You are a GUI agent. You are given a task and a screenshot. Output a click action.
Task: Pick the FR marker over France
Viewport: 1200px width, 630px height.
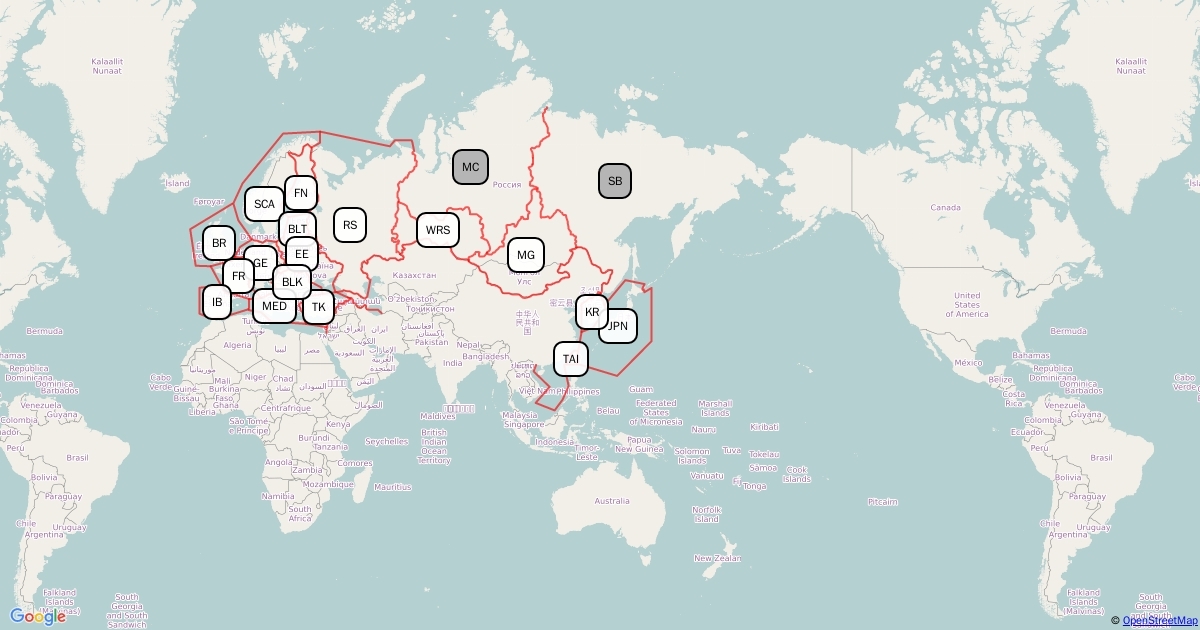[x=238, y=276]
